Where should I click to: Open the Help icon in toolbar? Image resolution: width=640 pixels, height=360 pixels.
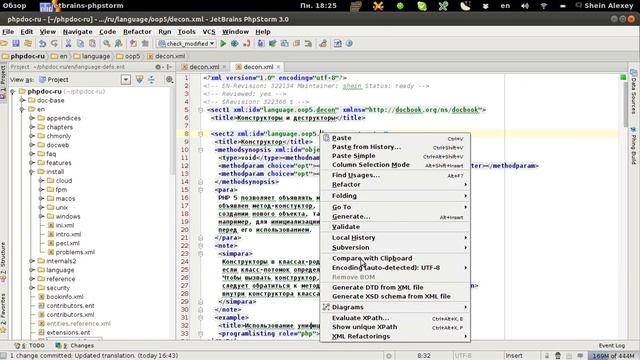pyautogui.click(x=349, y=43)
